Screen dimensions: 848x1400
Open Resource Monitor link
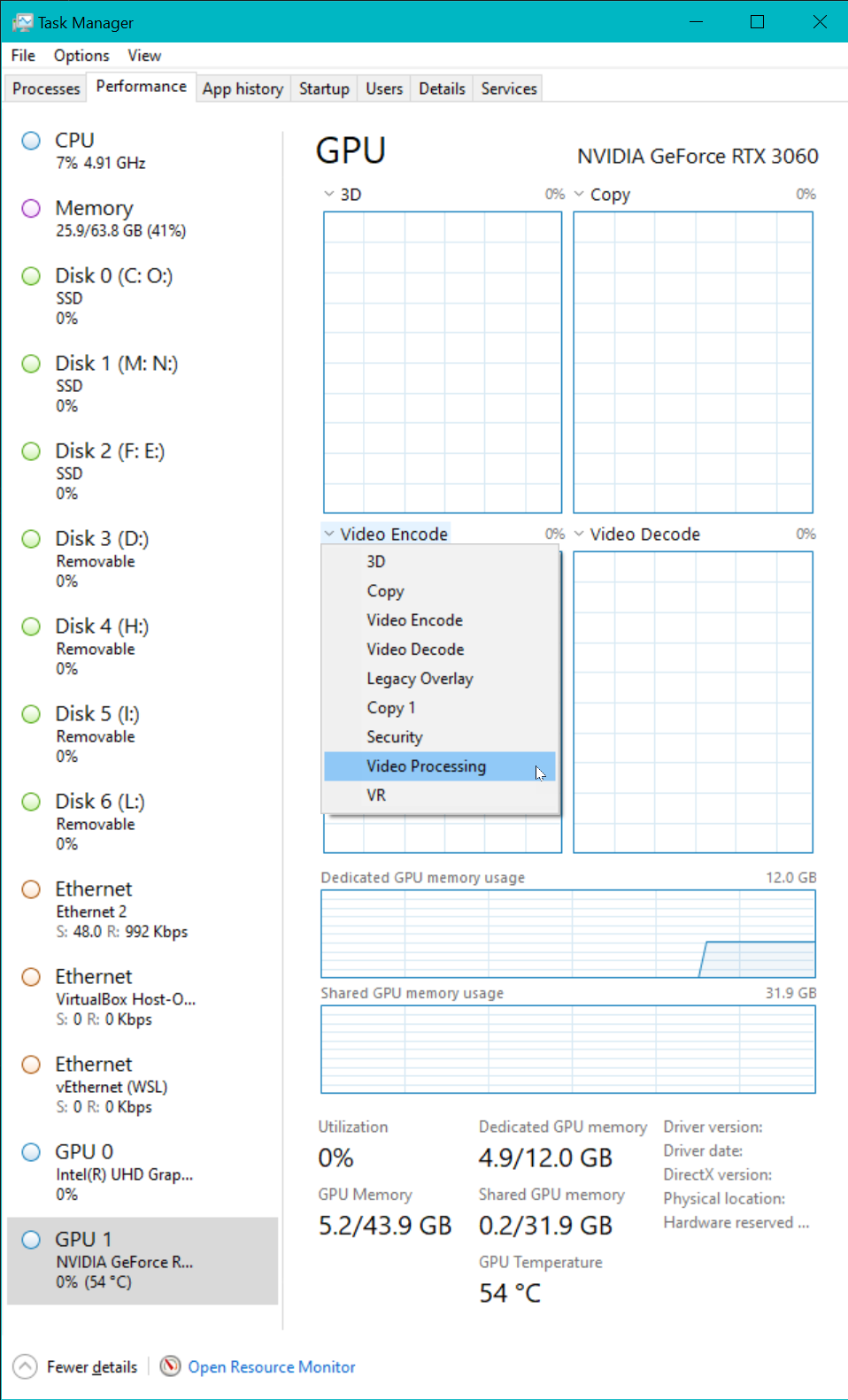(x=271, y=1367)
